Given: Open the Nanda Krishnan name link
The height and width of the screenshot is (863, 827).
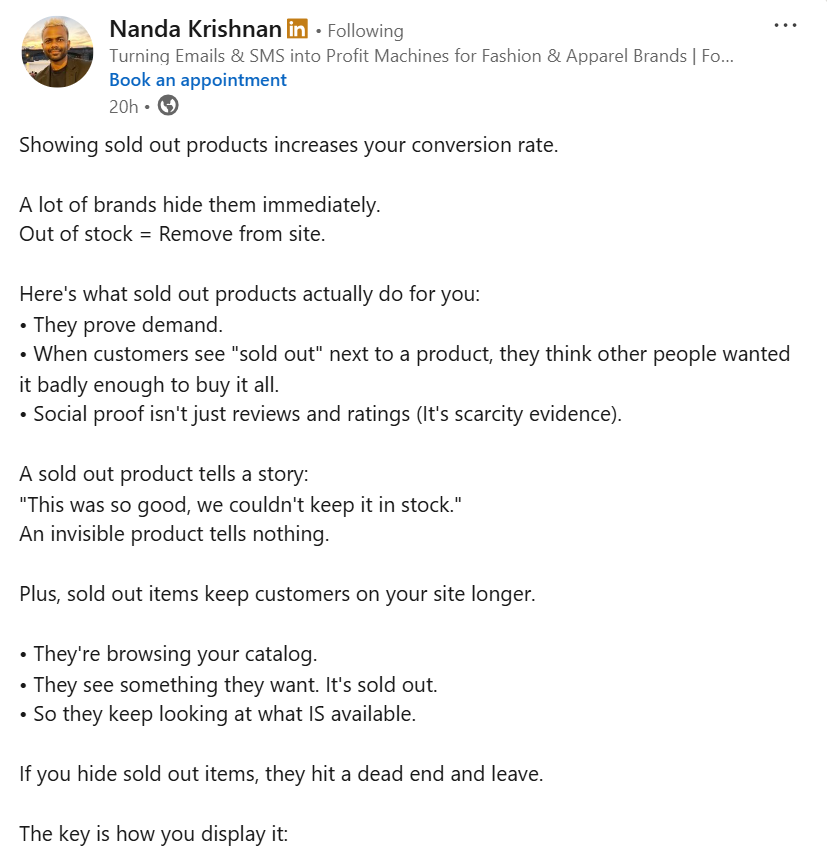Looking at the screenshot, I should click(x=196, y=30).
